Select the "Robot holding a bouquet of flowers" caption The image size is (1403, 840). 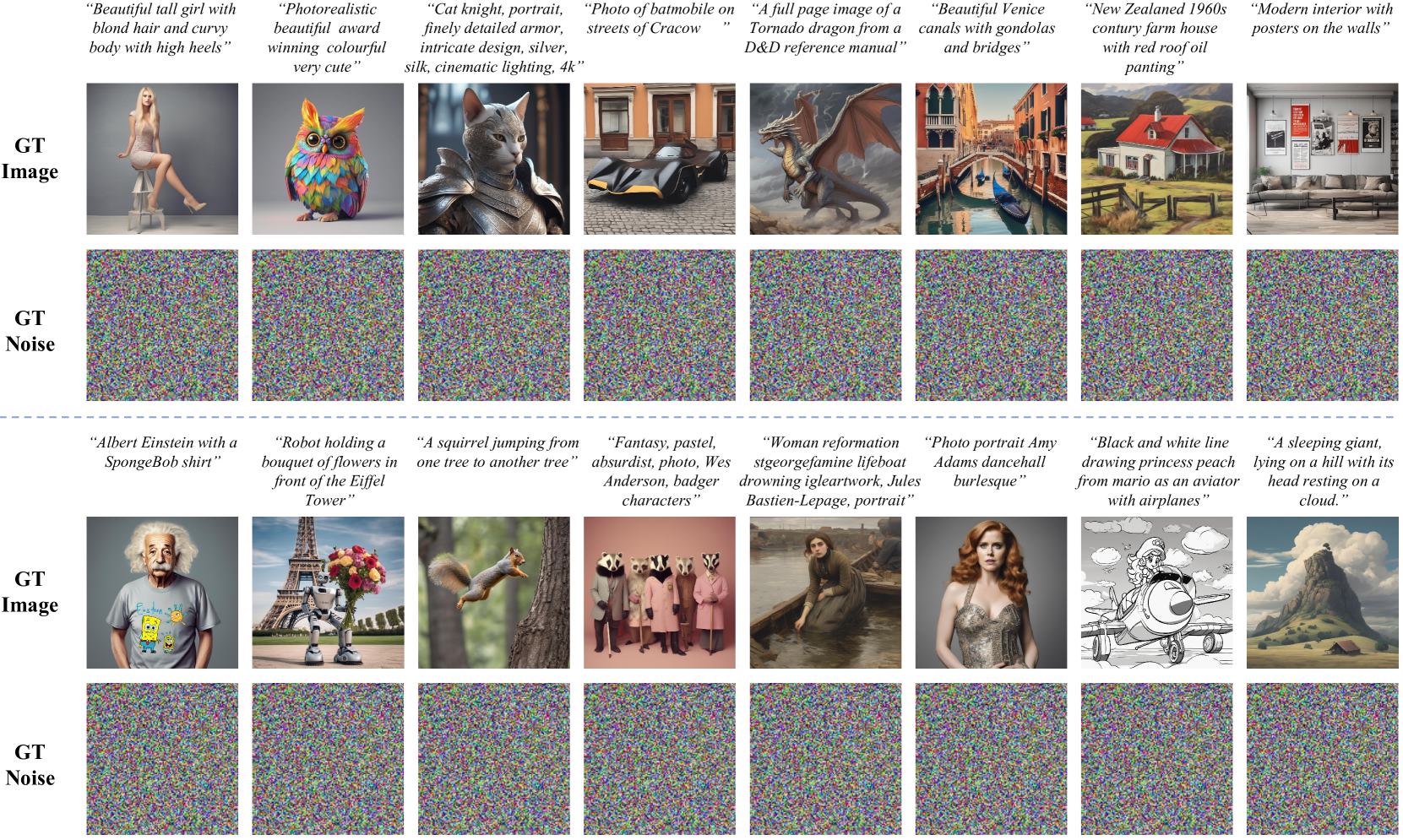tap(329, 471)
